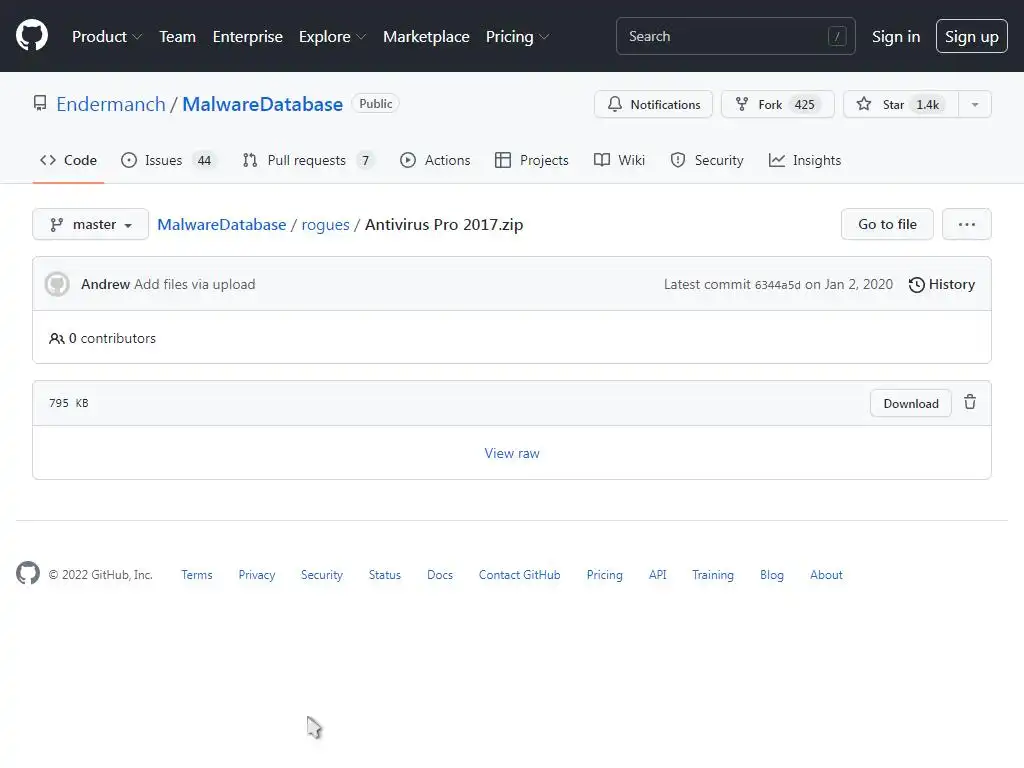Click the Sign up button
The height and width of the screenshot is (768, 1024).
tap(971, 37)
